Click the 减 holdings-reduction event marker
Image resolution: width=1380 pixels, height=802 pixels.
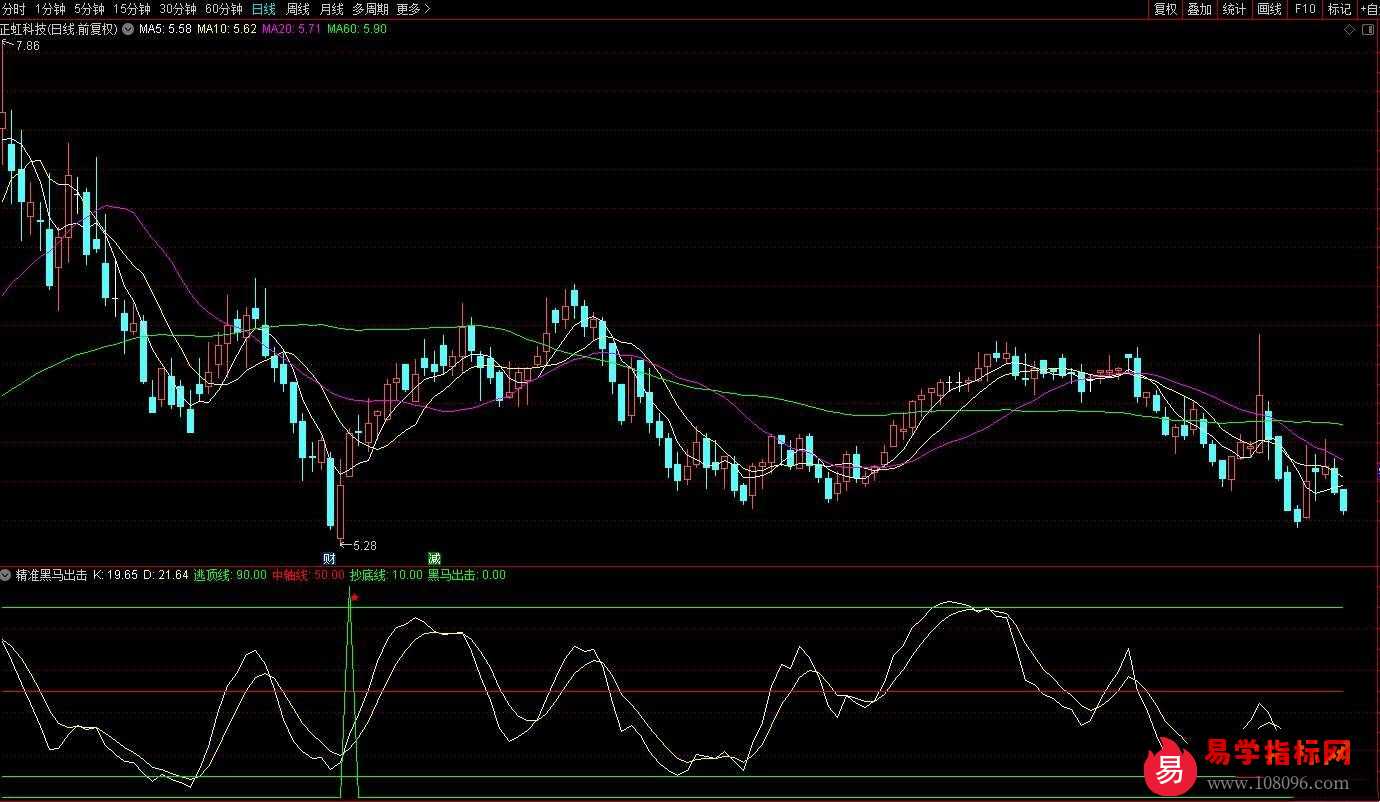(x=434, y=558)
